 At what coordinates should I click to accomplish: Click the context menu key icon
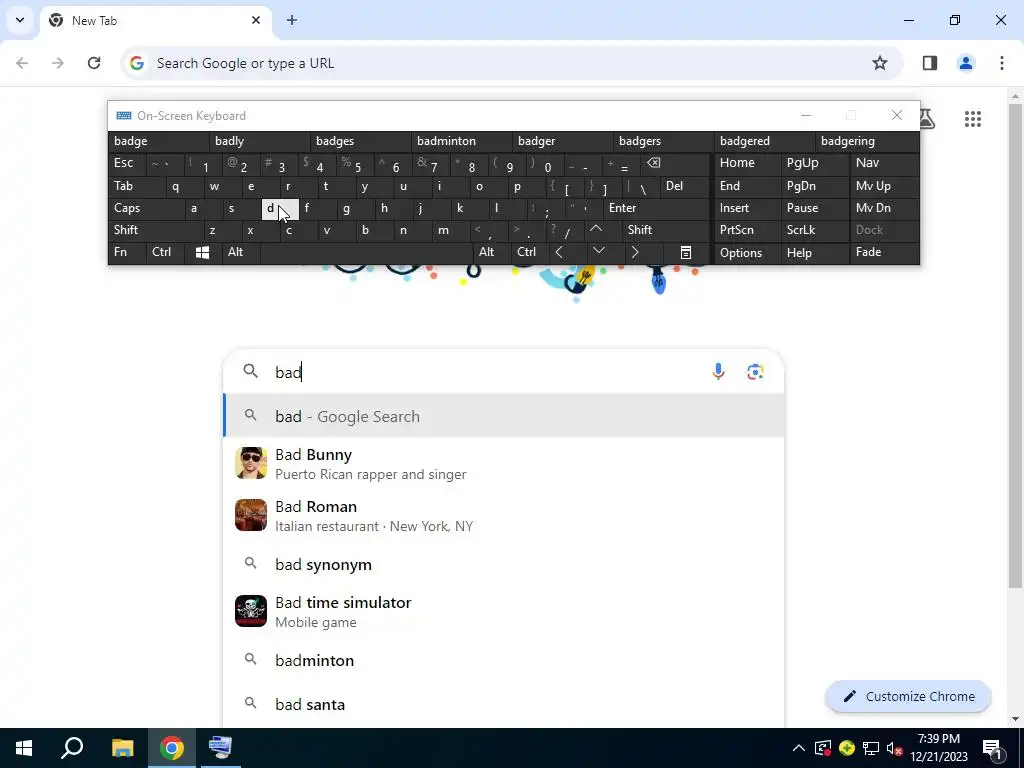[x=686, y=252]
